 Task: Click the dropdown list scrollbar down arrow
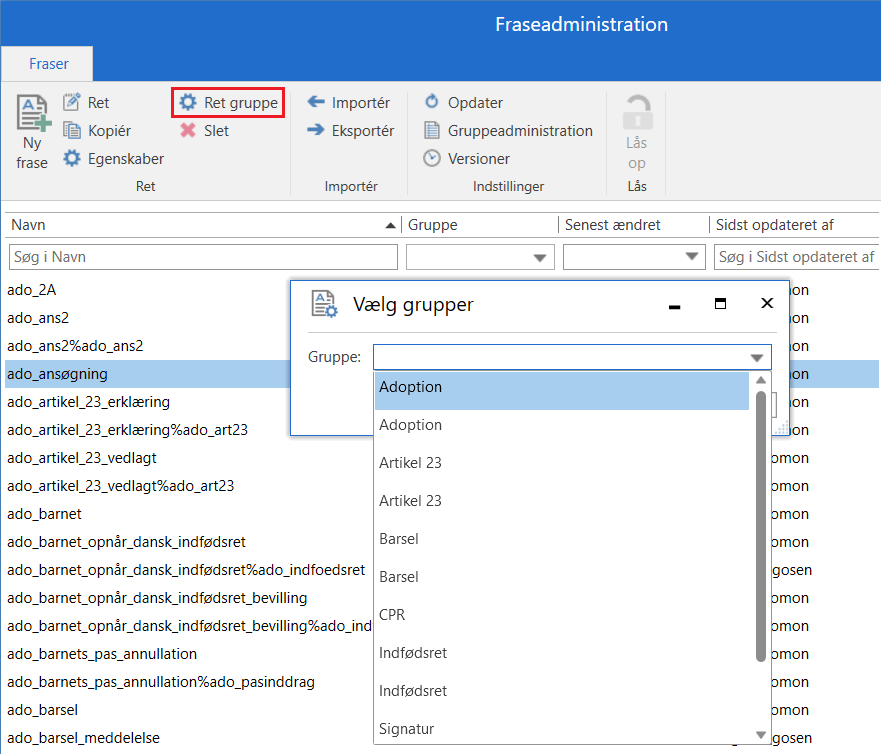(761, 735)
